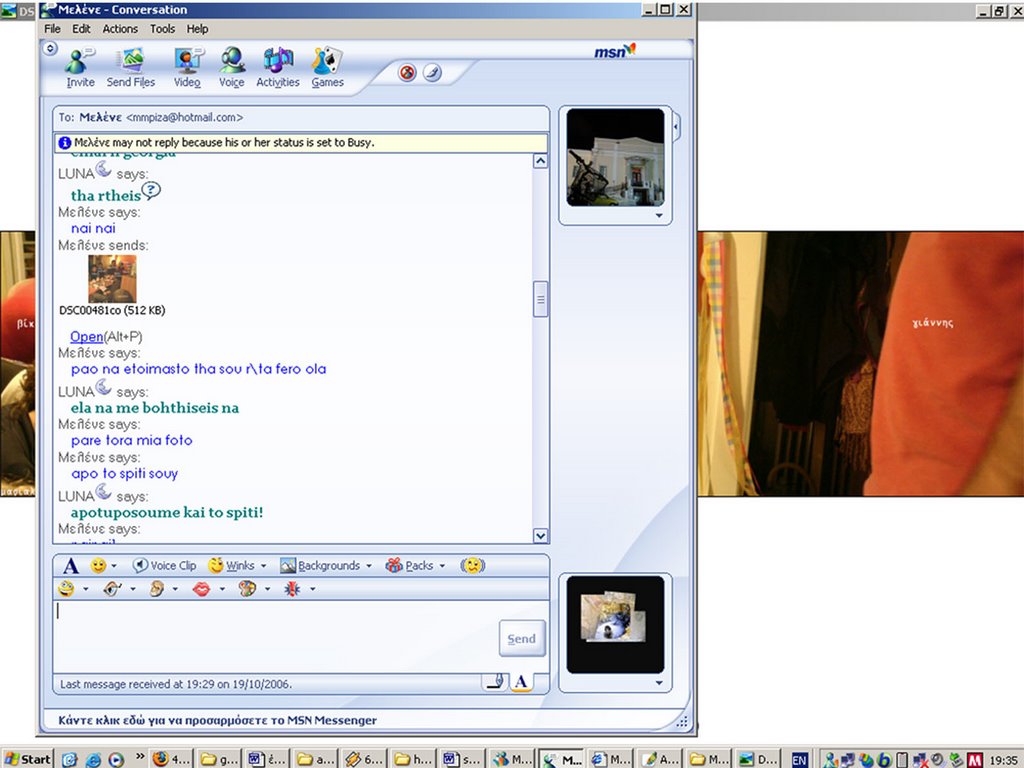Click my own display picture
This screenshot has width=1024, height=768.
tap(615, 624)
